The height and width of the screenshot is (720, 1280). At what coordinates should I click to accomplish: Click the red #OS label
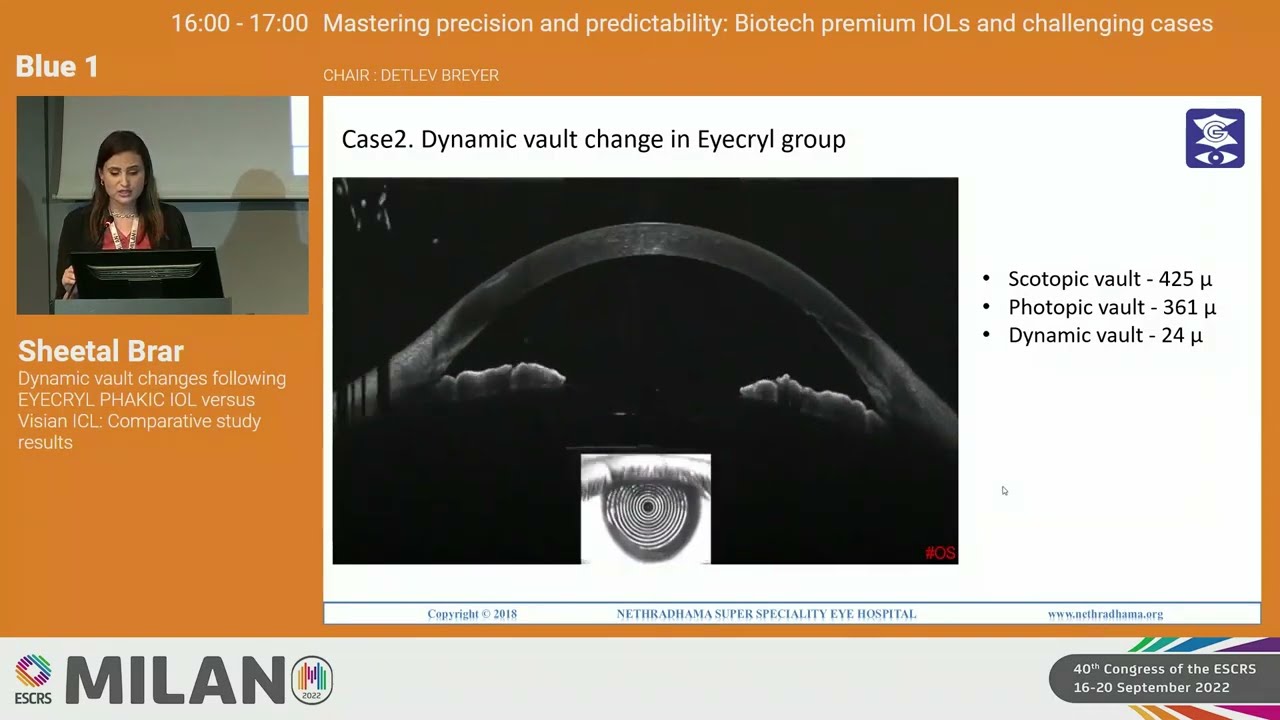click(x=940, y=553)
